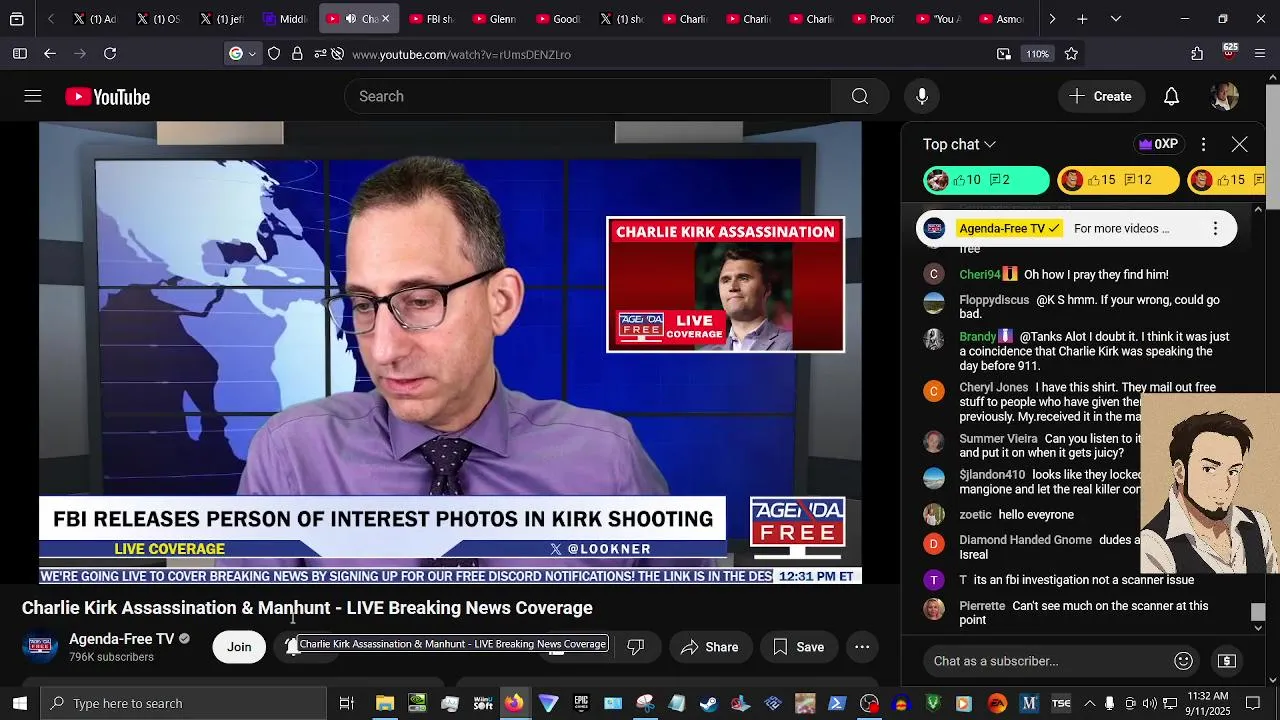Open the pinned message options menu
This screenshot has height=720, width=1280.
(x=1215, y=228)
